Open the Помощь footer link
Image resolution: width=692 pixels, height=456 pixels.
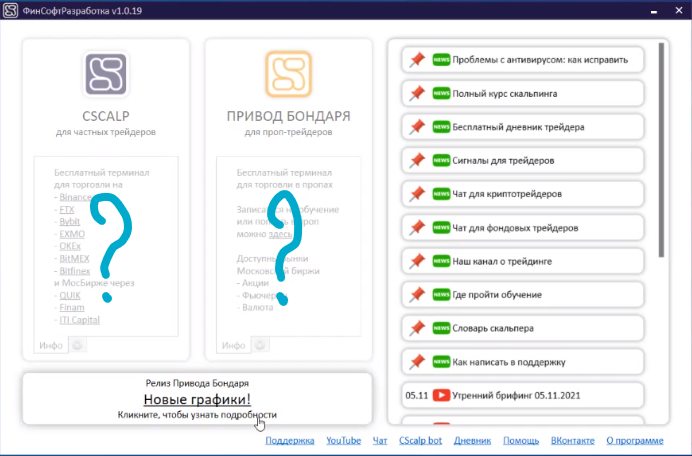521,441
